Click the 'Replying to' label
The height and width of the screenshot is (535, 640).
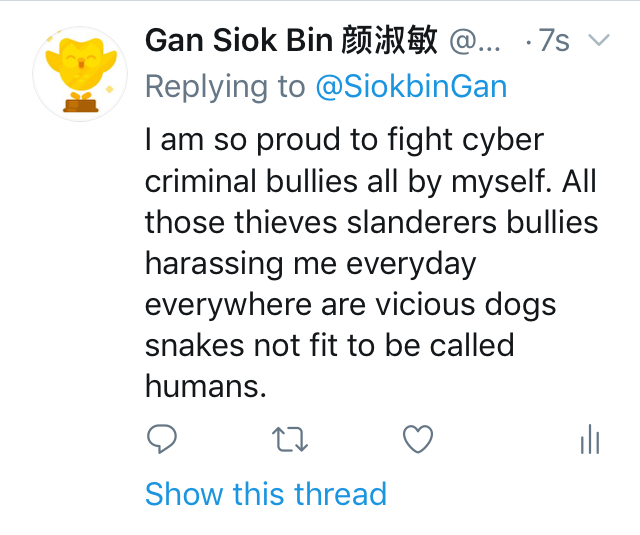[225, 86]
